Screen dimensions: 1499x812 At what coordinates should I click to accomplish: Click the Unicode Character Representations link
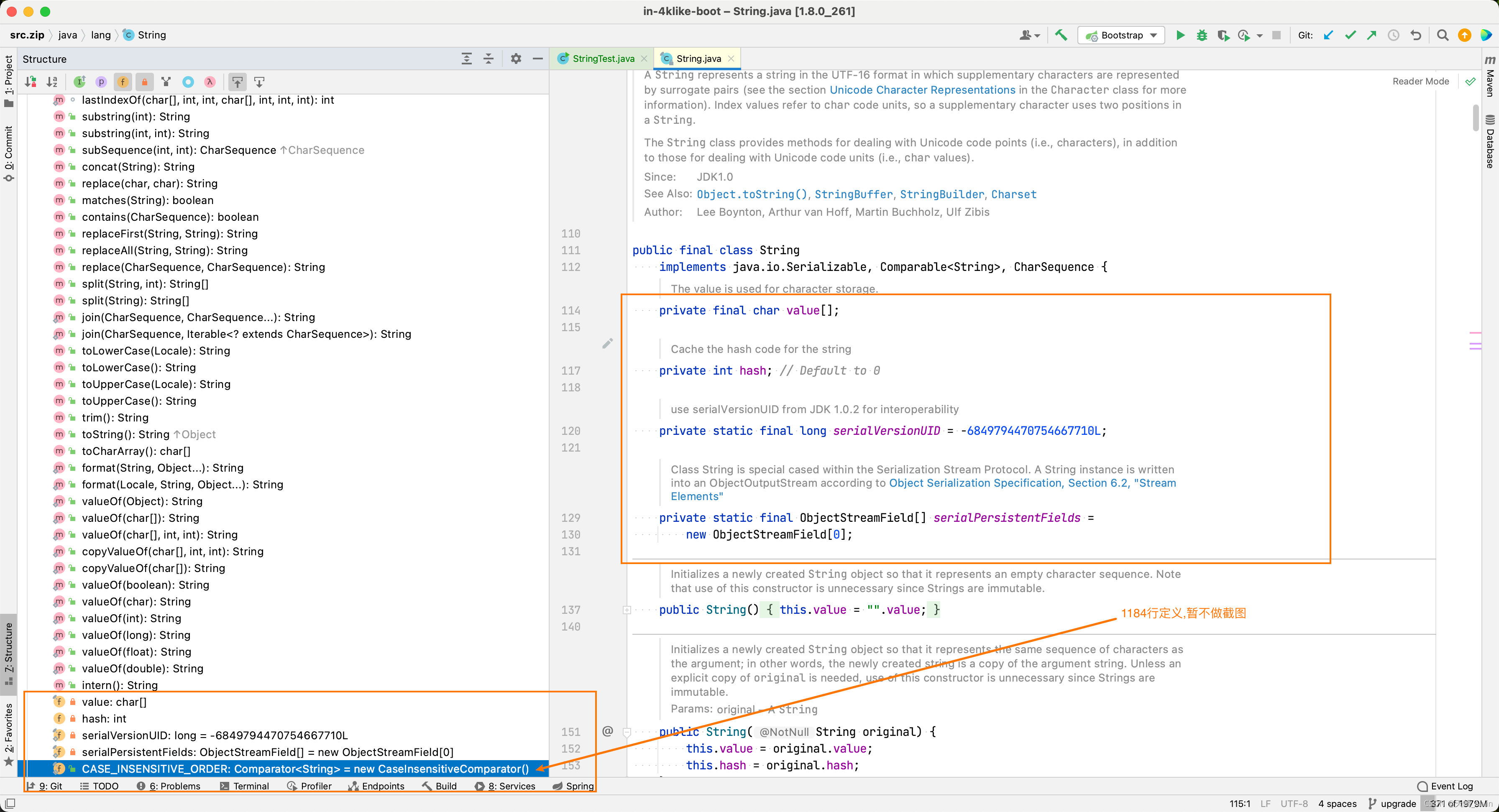[x=922, y=90]
